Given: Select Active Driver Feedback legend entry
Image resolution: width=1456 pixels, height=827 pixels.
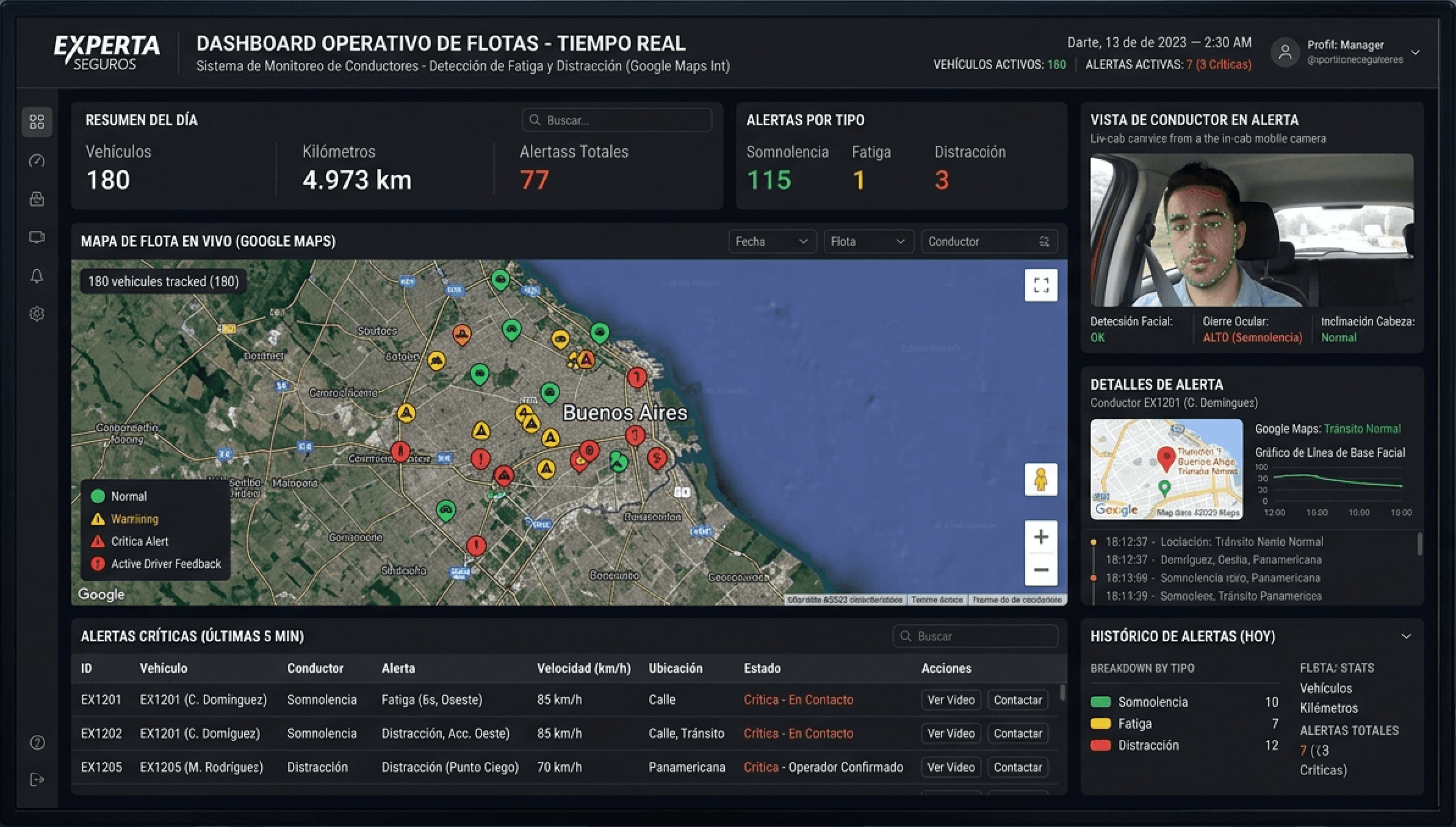Looking at the screenshot, I should click(156, 564).
